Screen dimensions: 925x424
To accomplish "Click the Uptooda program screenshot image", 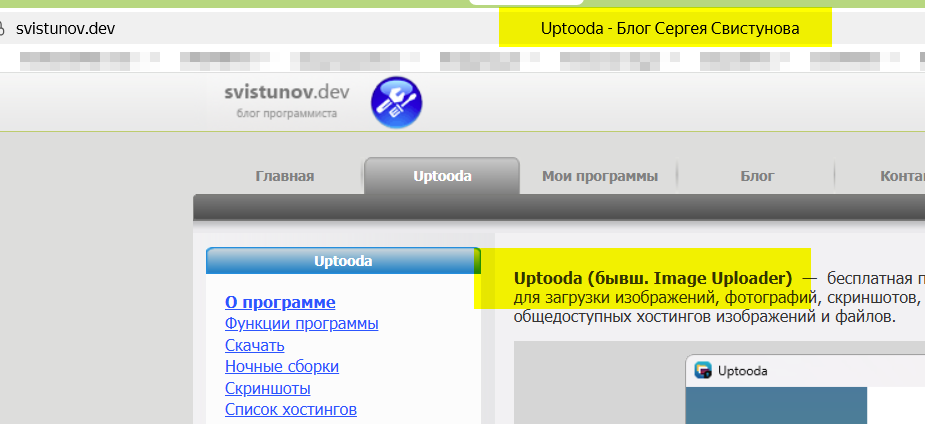I will (x=719, y=382).
